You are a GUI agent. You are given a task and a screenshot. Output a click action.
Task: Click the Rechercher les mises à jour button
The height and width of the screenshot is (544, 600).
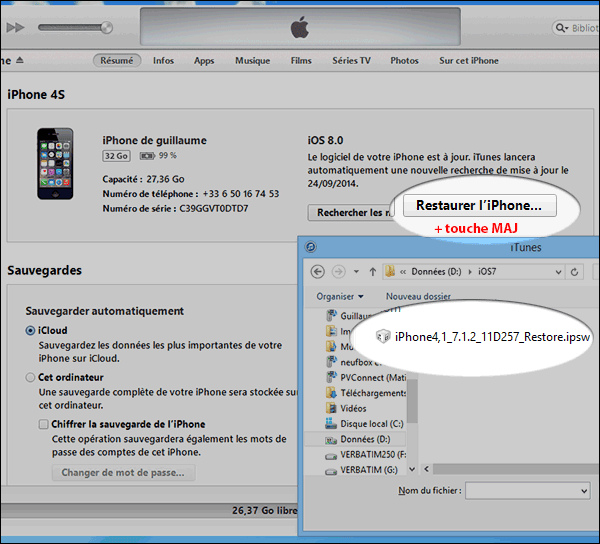pos(351,212)
